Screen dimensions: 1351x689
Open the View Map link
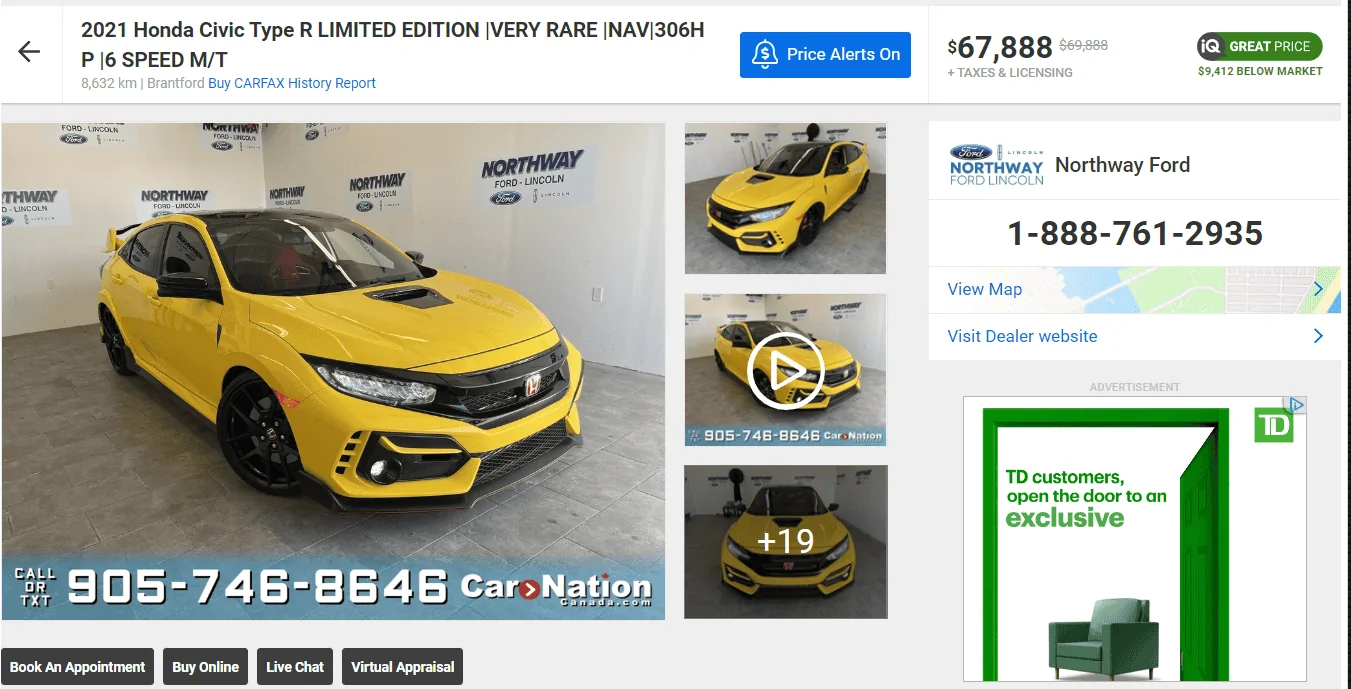click(x=985, y=289)
